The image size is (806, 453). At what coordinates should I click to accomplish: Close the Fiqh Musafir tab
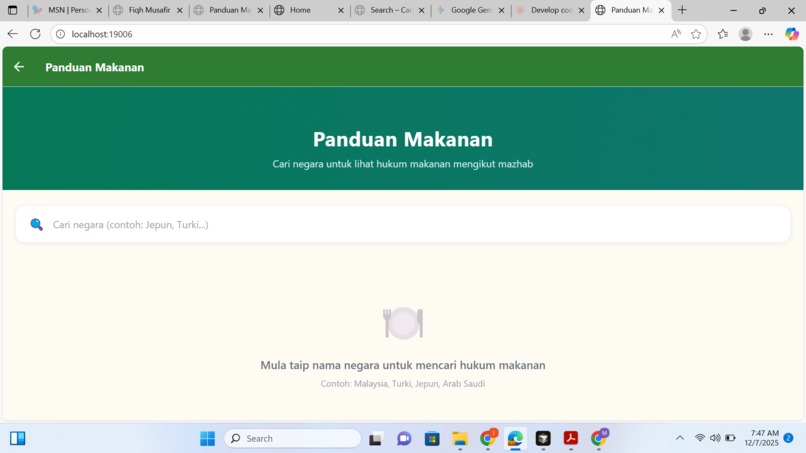coord(179,10)
